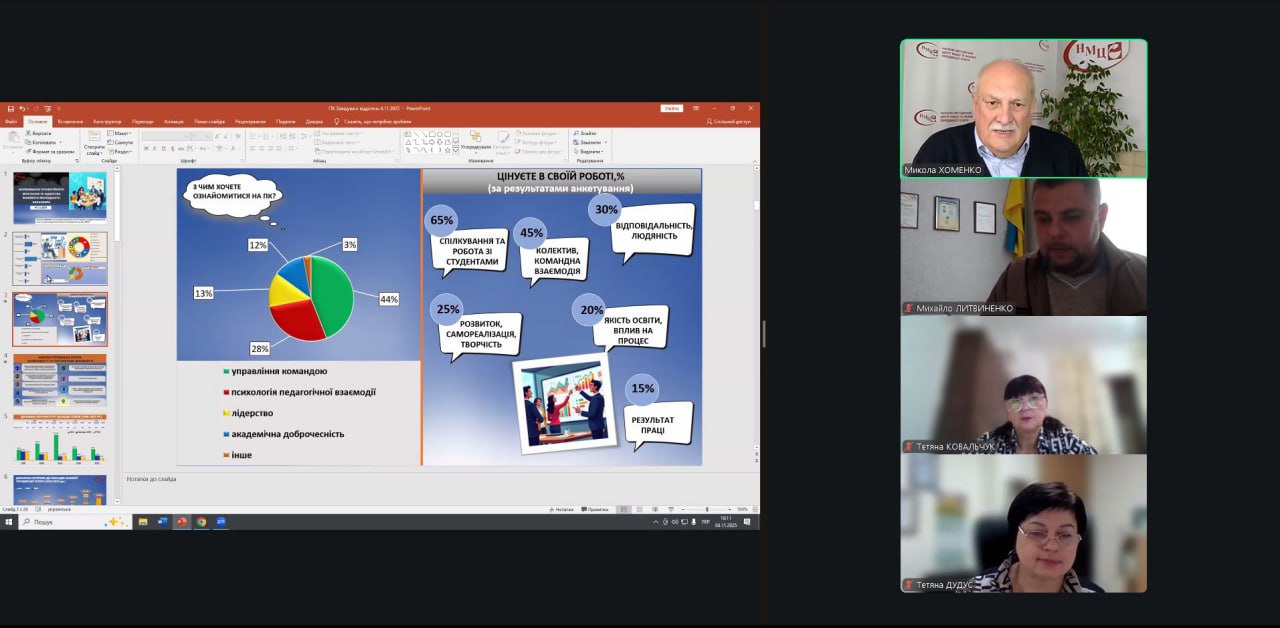Open the File (Файл) menu tab
1280x628 pixels.
pos(11,121)
